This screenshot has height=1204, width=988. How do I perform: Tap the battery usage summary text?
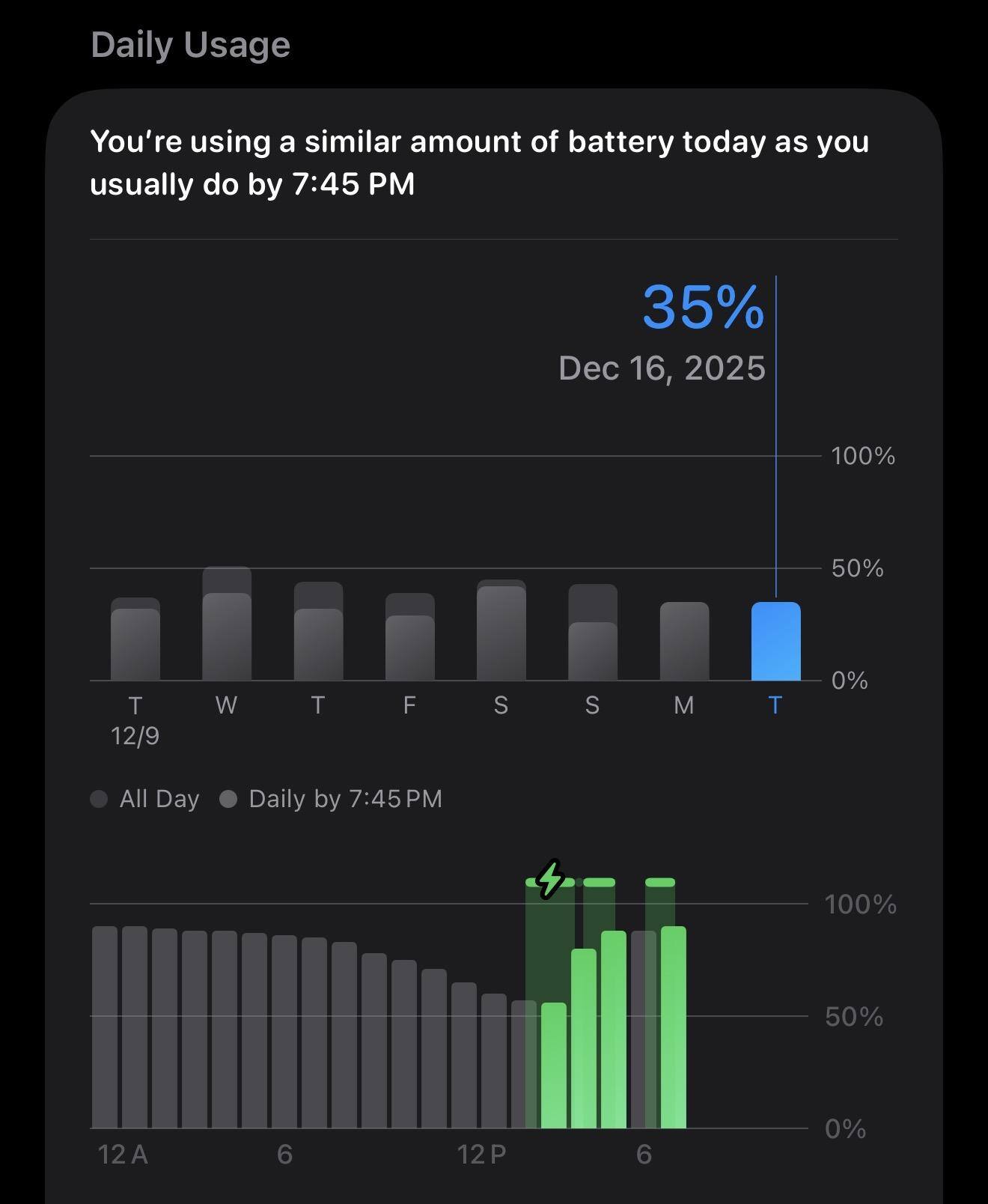coord(479,162)
